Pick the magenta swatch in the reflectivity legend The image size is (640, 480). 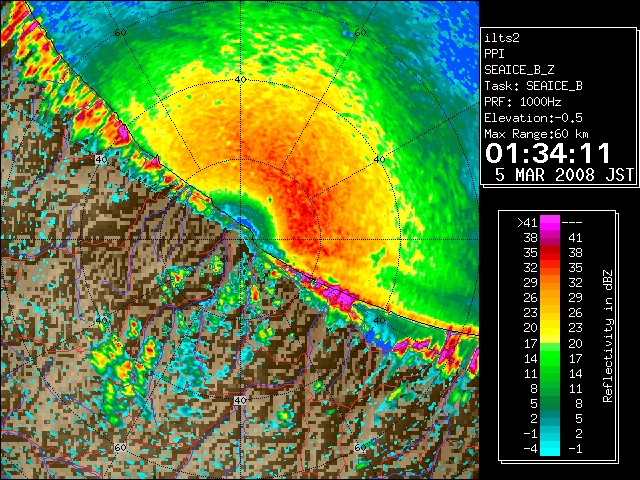550,222
